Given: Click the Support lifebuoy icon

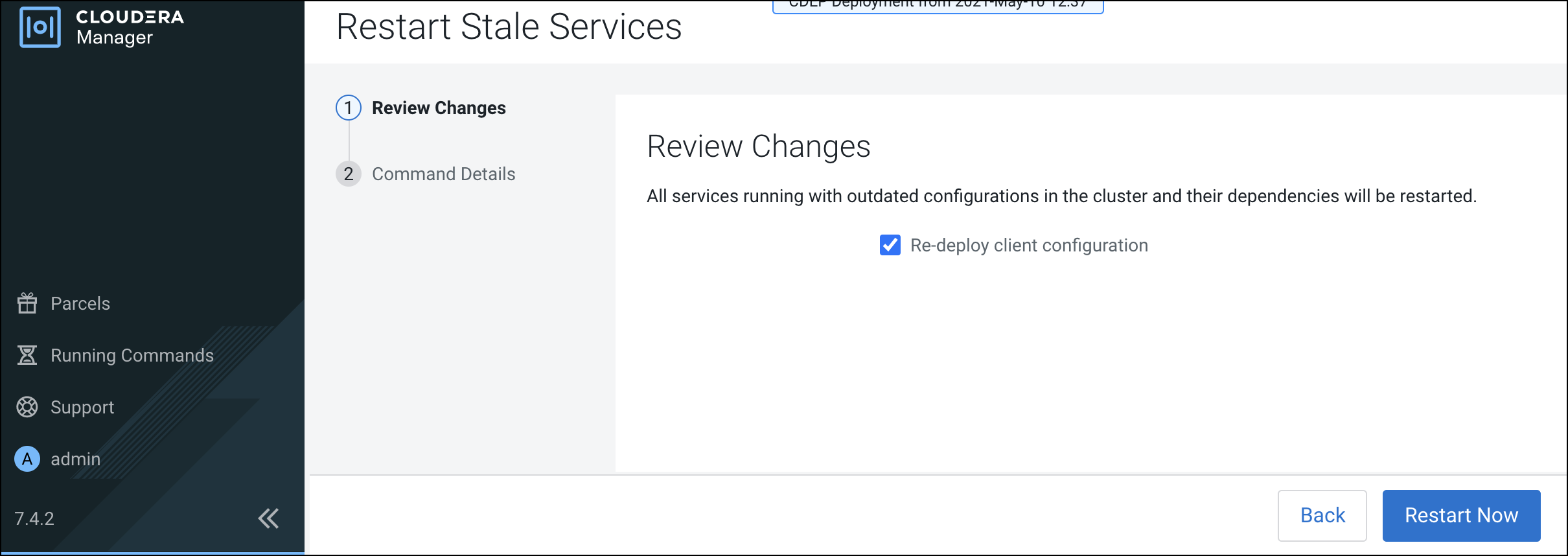Looking at the screenshot, I should pyautogui.click(x=27, y=407).
